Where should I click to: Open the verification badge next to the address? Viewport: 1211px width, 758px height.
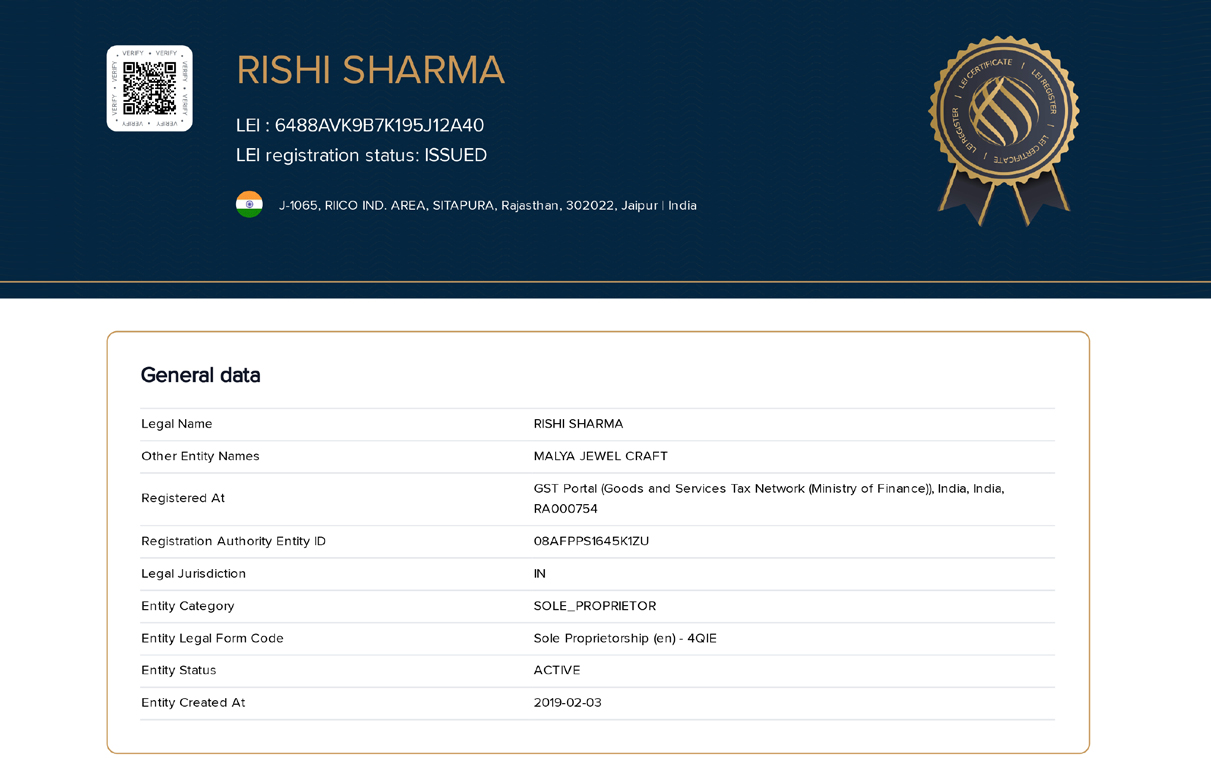[x=249, y=204]
